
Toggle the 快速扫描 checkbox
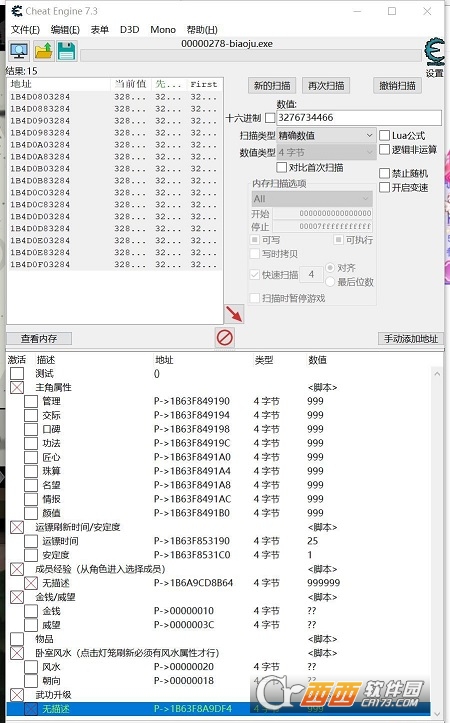click(255, 275)
